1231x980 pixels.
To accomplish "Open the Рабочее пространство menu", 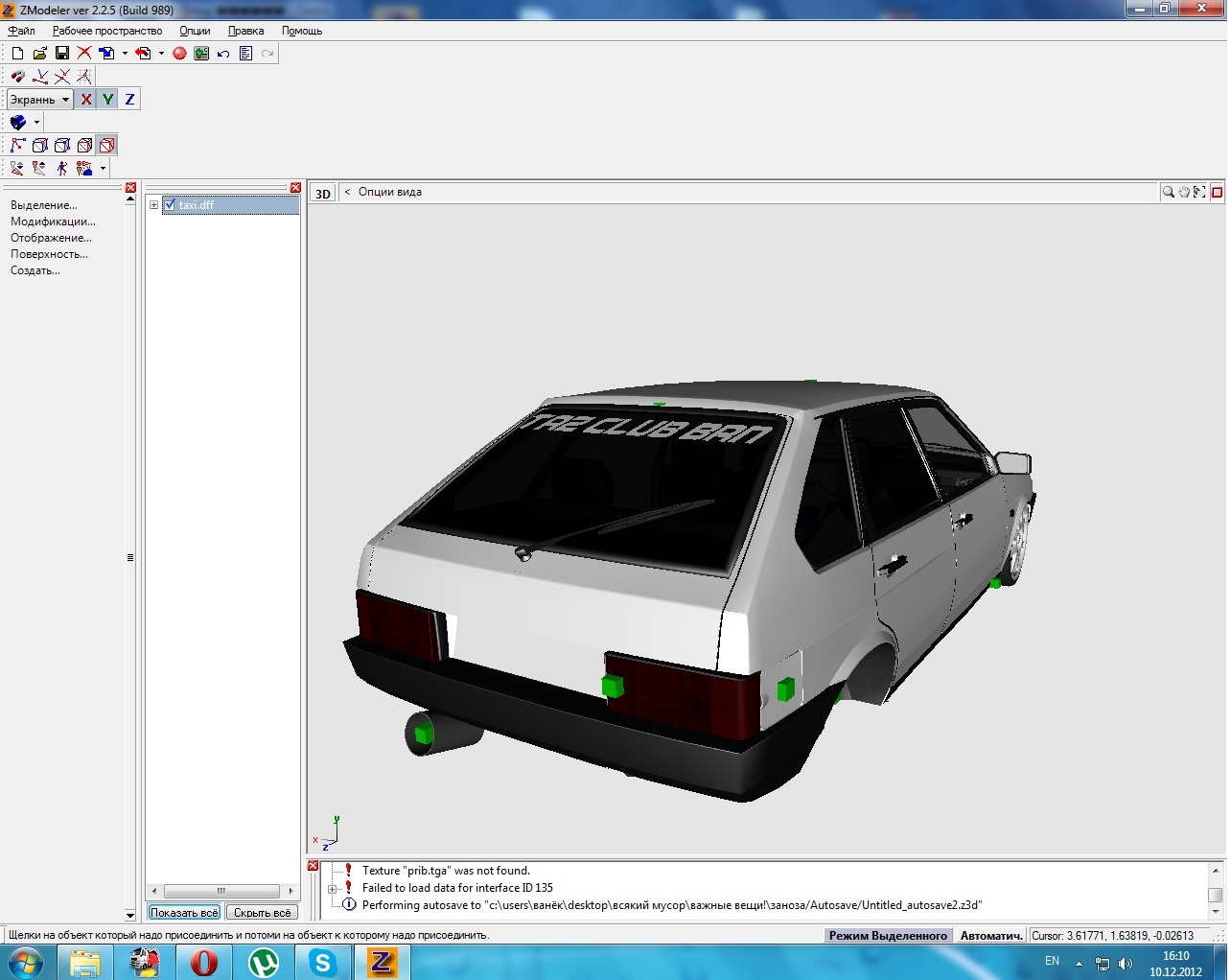I will click(x=107, y=31).
